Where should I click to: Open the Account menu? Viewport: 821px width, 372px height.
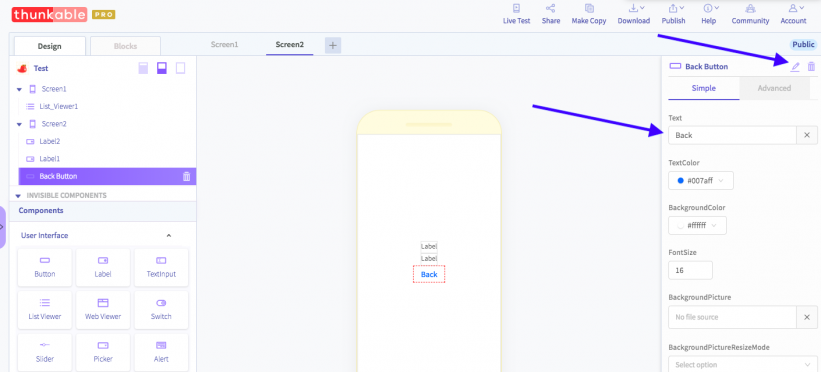793,14
